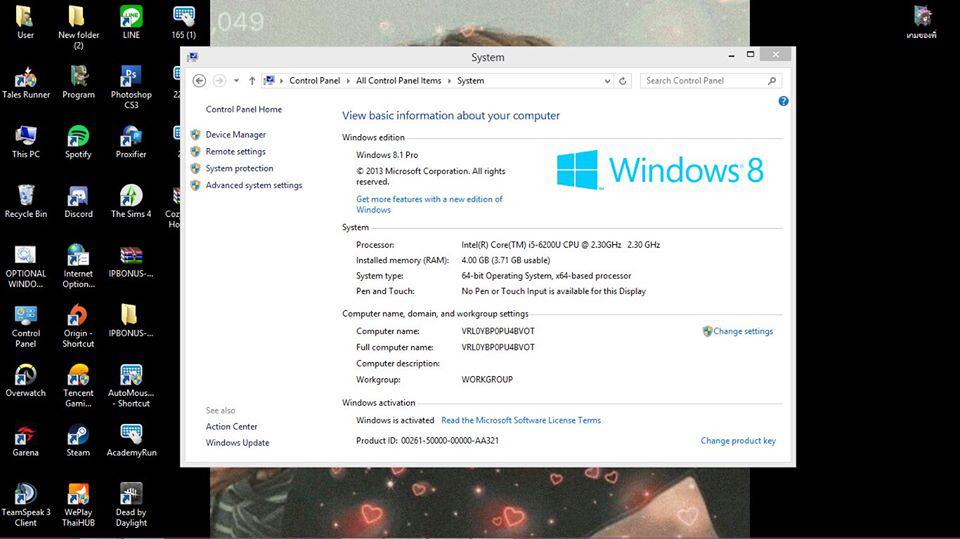Open Action Center link
Screen dimensions: 960x539
(x=231, y=426)
